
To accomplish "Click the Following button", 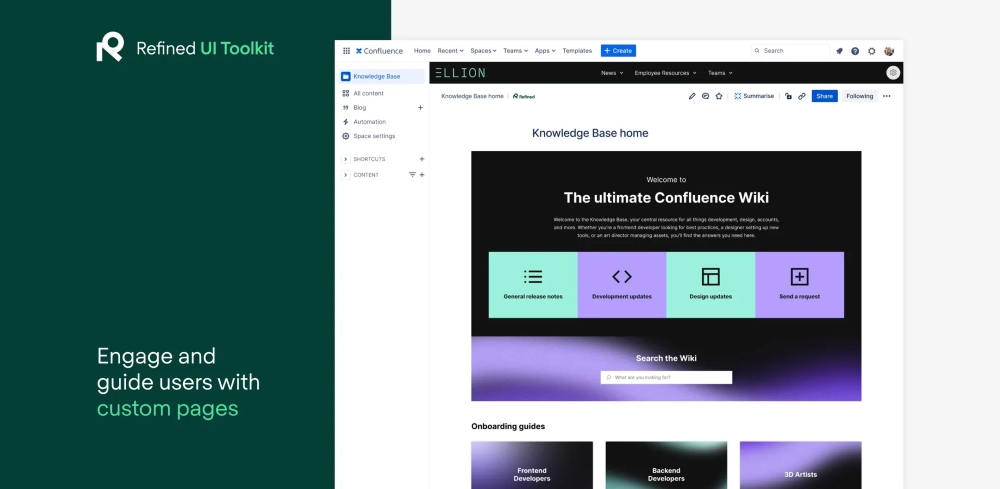I will click(x=860, y=96).
